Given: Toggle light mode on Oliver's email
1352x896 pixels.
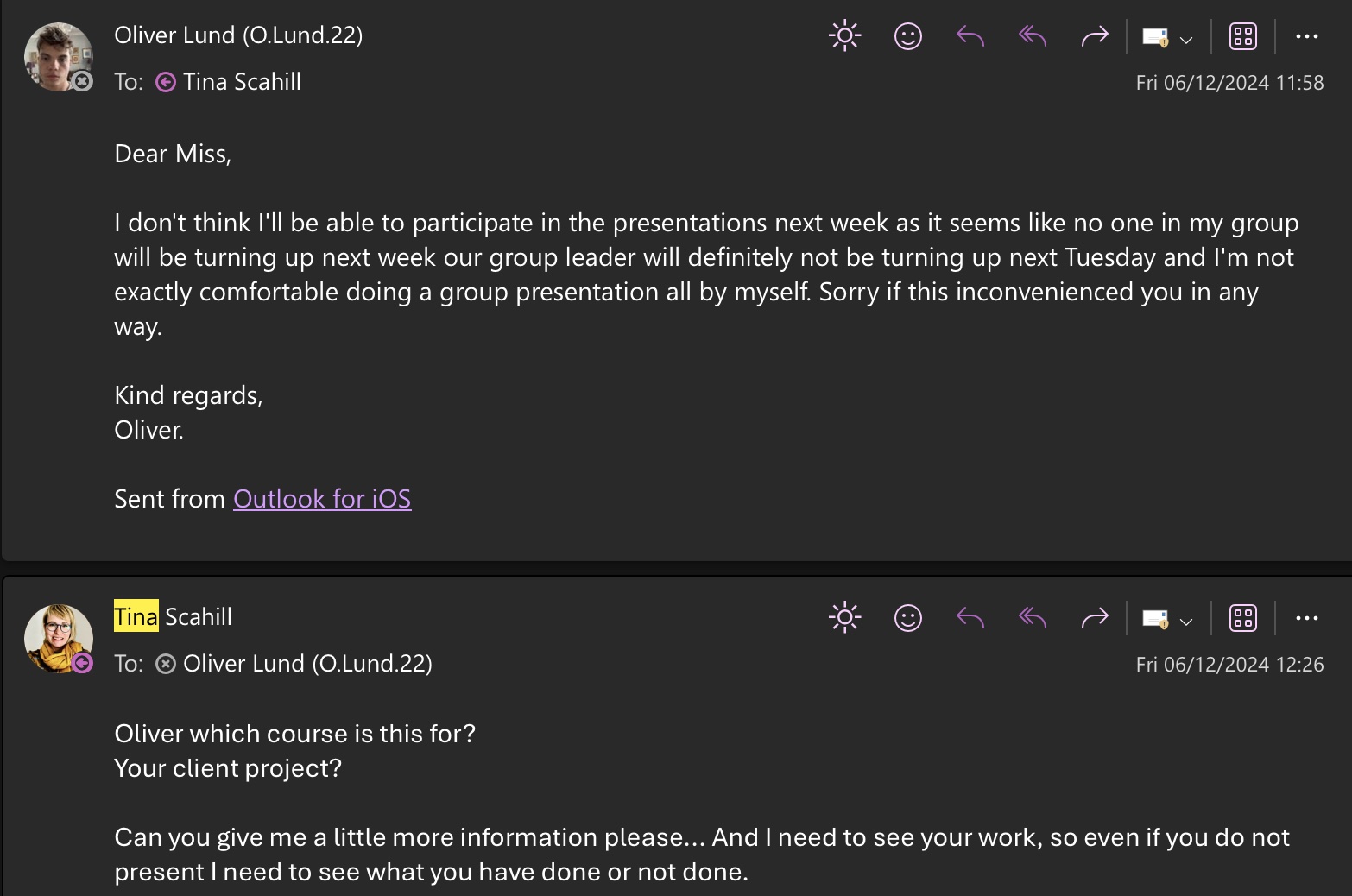Looking at the screenshot, I should 844,36.
